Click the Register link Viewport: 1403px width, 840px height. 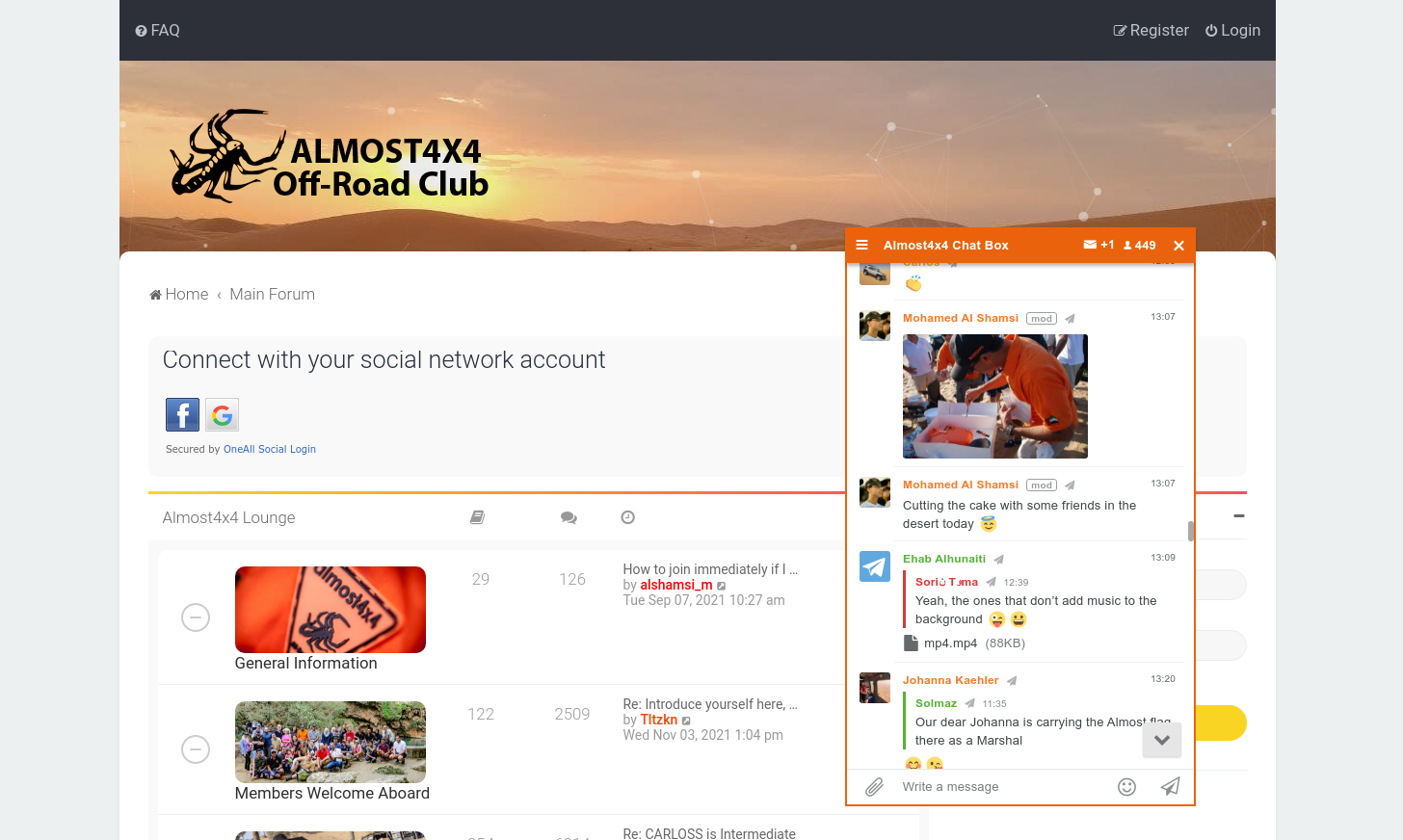click(x=1151, y=30)
